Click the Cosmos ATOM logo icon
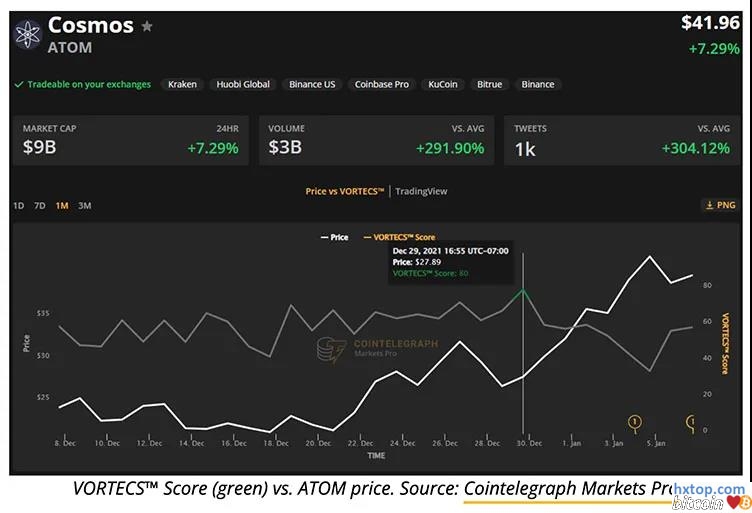The image size is (752, 513). tap(28, 34)
